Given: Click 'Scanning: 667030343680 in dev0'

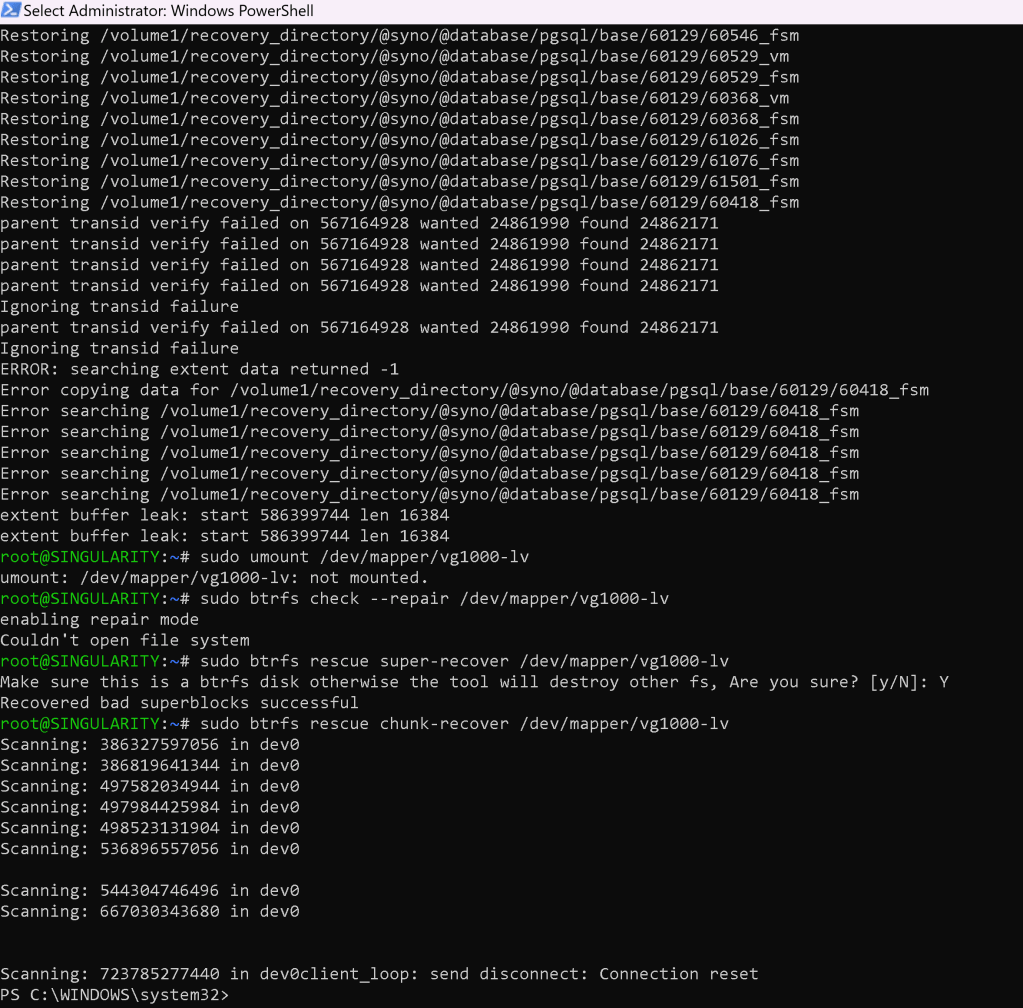Looking at the screenshot, I should 149,912.
